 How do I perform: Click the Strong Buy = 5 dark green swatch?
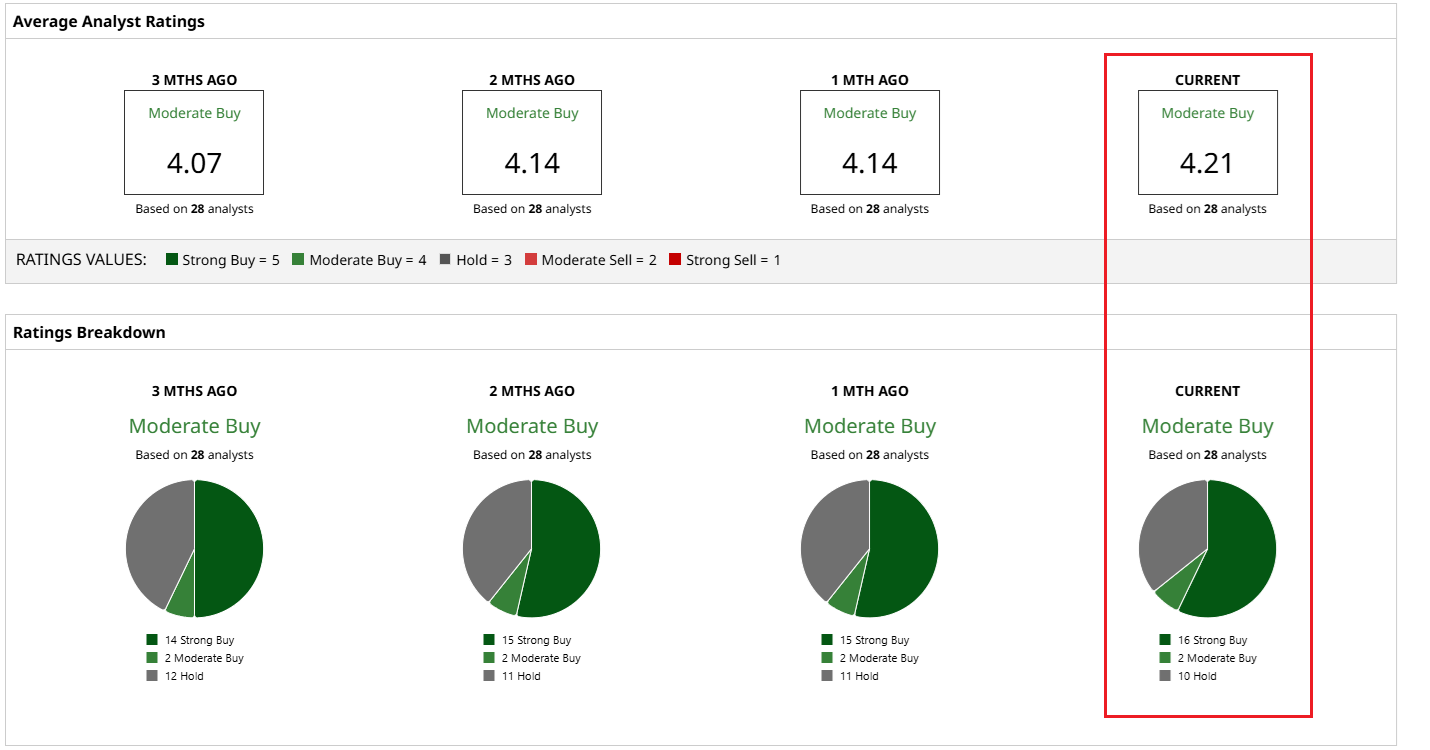[x=172, y=260]
